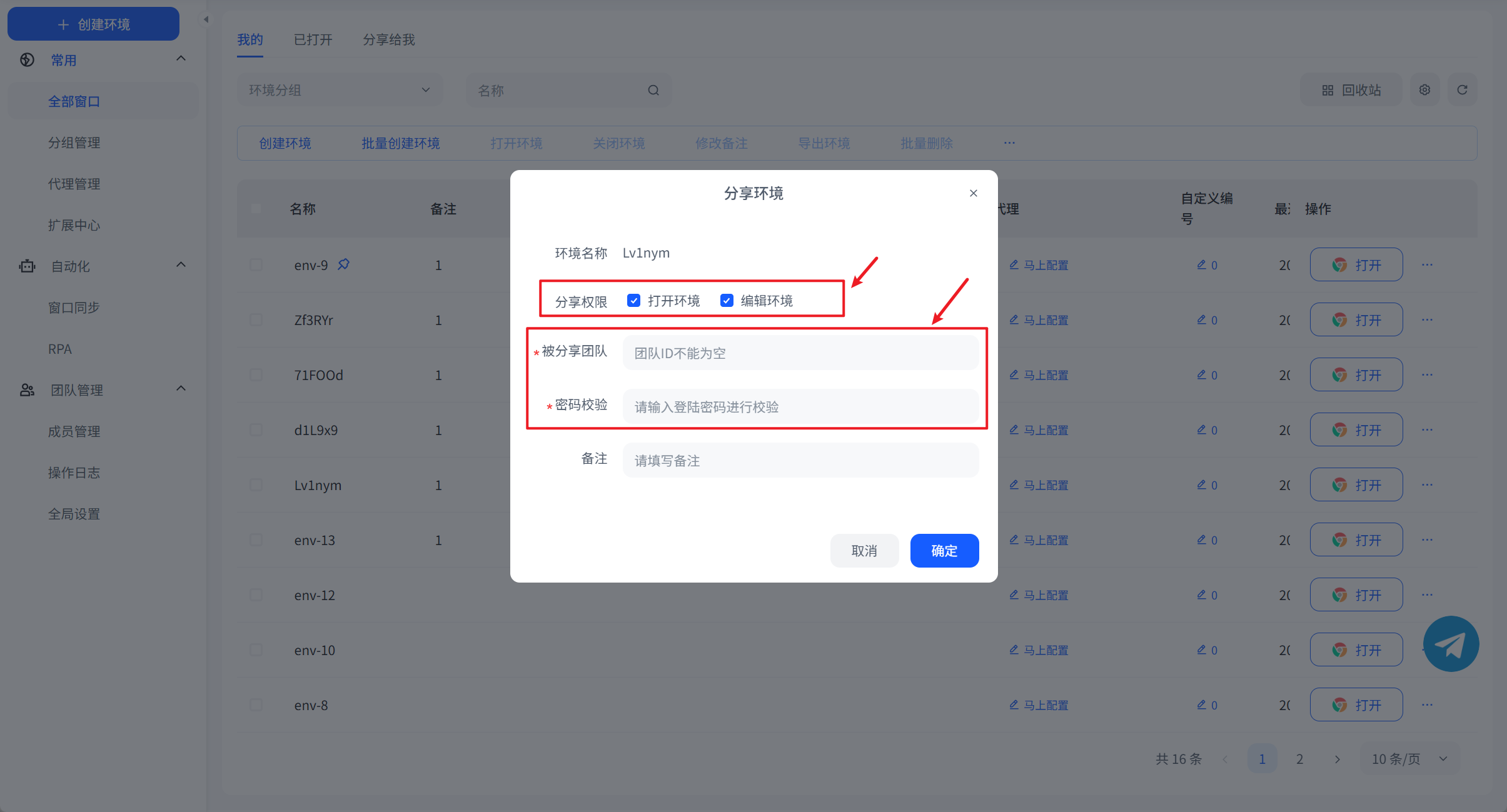Uncheck the 打开环境 permission checkbox
The image size is (1507, 812).
click(x=633, y=301)
